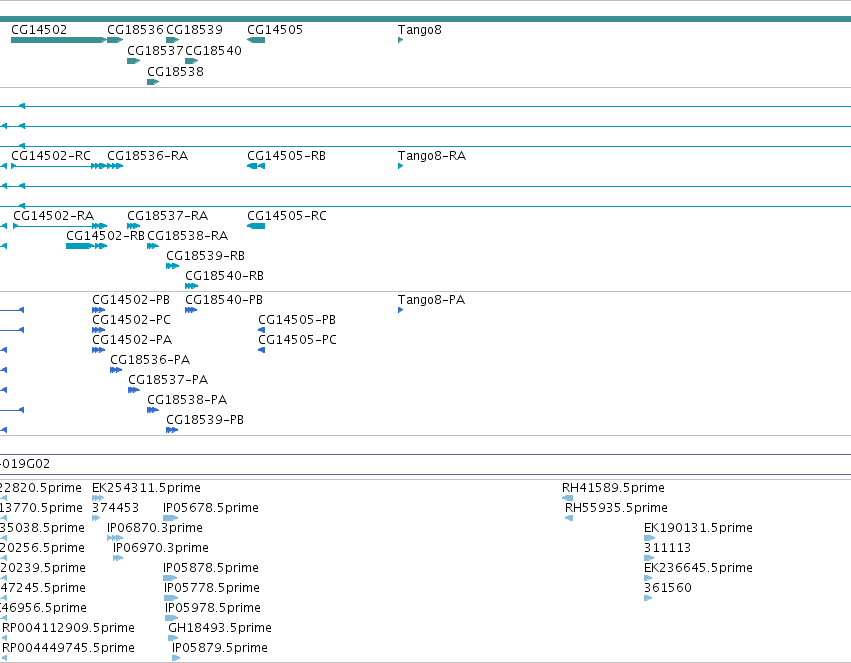Screen dimensions: 851x663
Task: Click the Tango8-PA protein label
Action: 431,300
